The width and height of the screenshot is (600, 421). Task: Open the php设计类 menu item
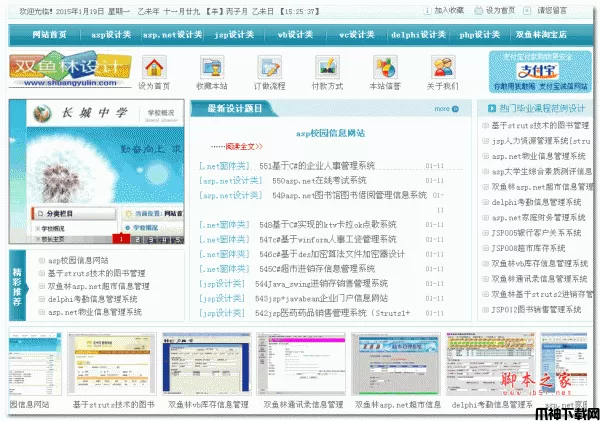[479, 34]
